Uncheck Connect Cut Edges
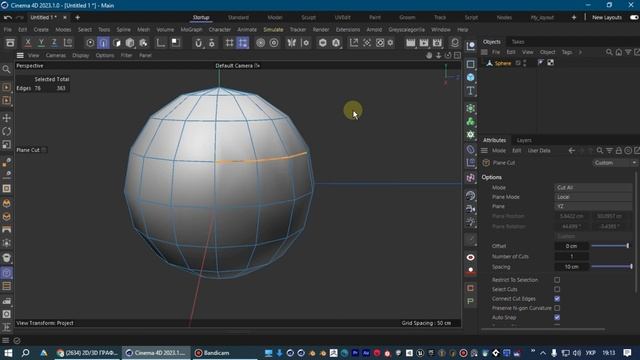 (557, 299)
